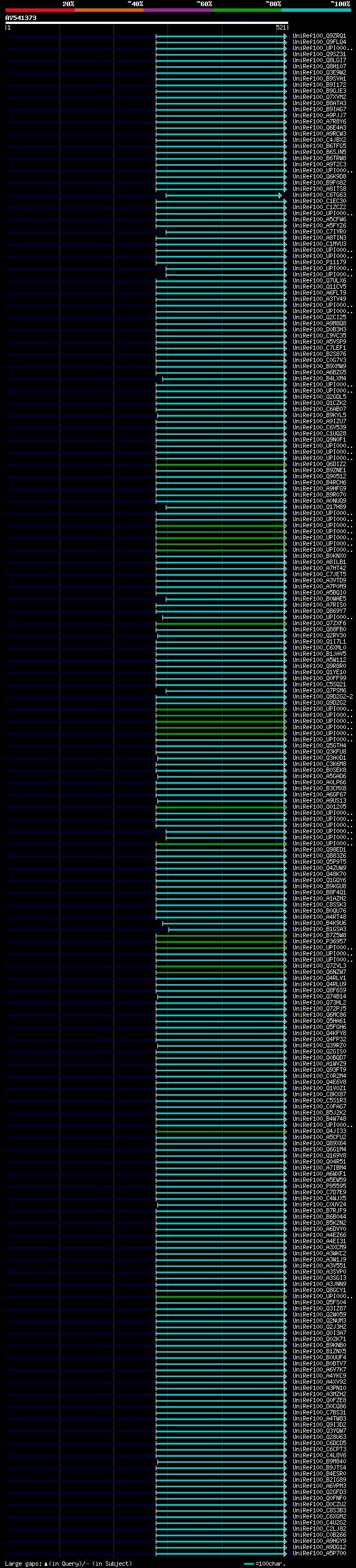Image resolution: width=356 pixels, height=1568 pixels.
Task: Choose the green-bar hit UniRef100_P36957
Action: (319, 941)
